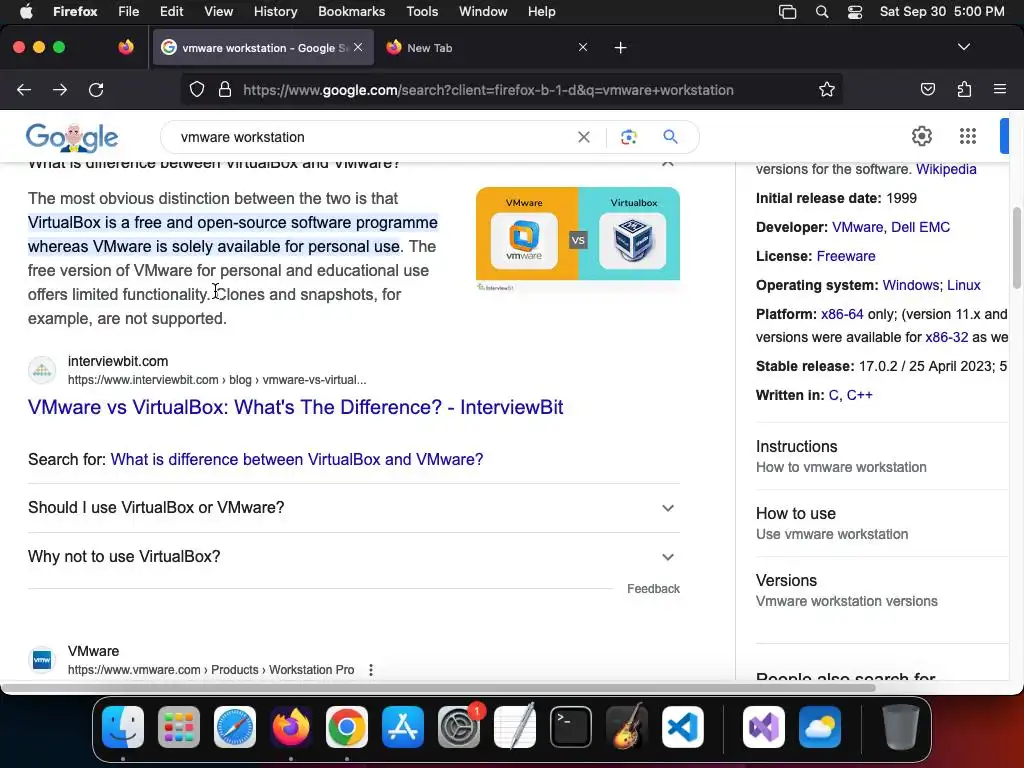This screenshot has width=1024, height=768.
Task: Open Visual Studio Code from the dock
Action: (682, 727)
